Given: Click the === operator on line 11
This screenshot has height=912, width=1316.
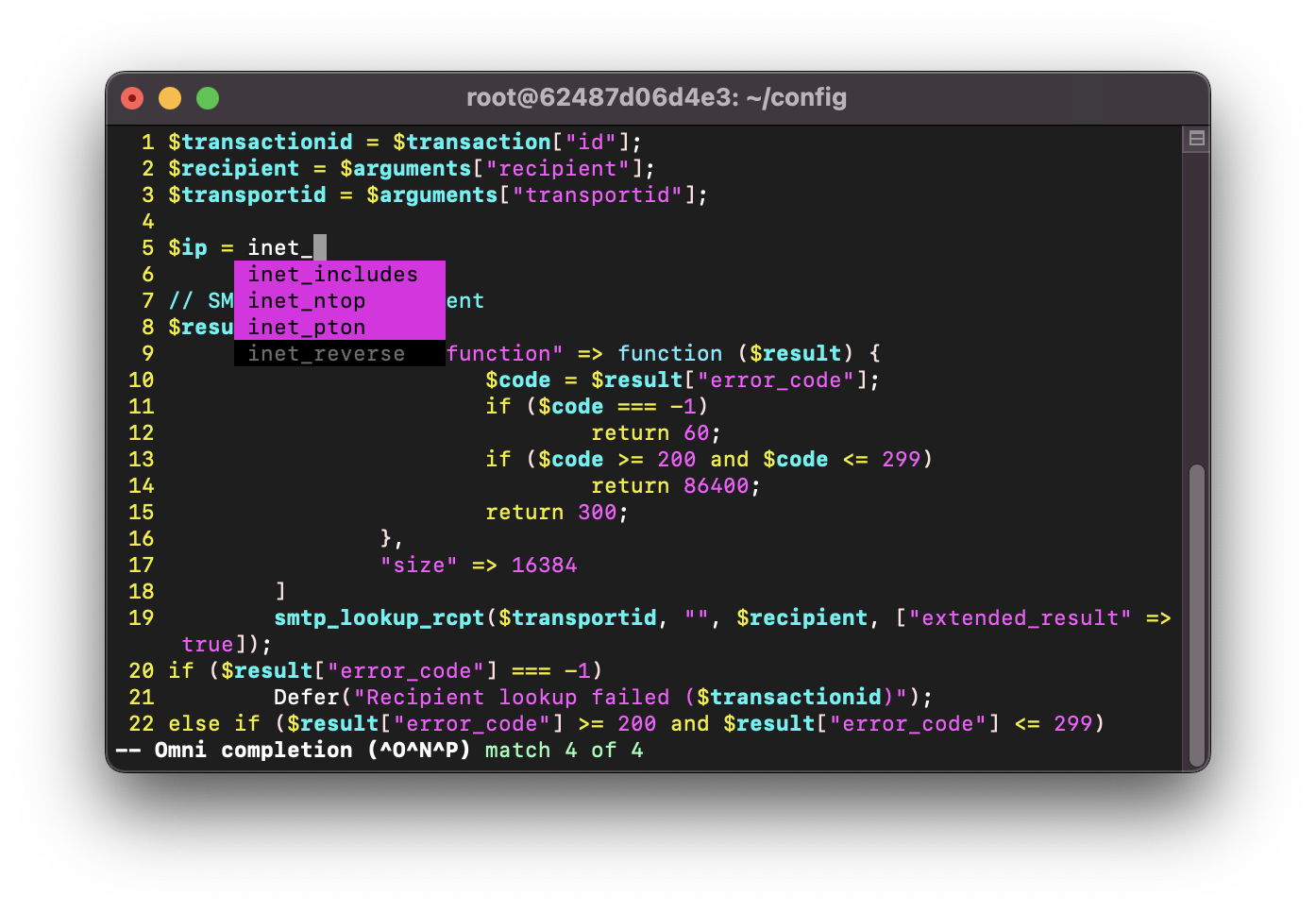Looking at the screenshot, I should click(x=637, y=406).
